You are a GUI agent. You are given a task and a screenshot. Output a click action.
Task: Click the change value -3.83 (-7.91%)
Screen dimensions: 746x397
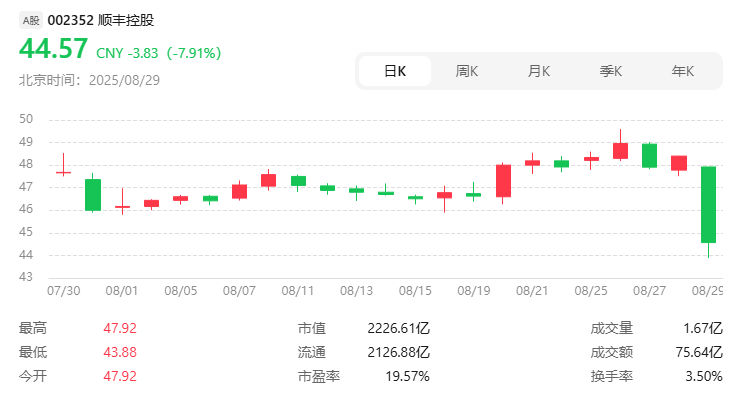pyautogui.click(x=175, y=53)
